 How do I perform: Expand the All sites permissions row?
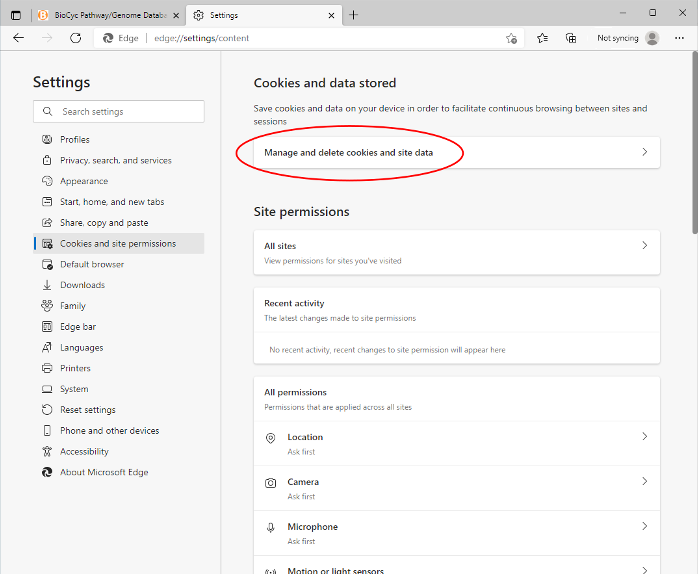click(x=456, y=252)
